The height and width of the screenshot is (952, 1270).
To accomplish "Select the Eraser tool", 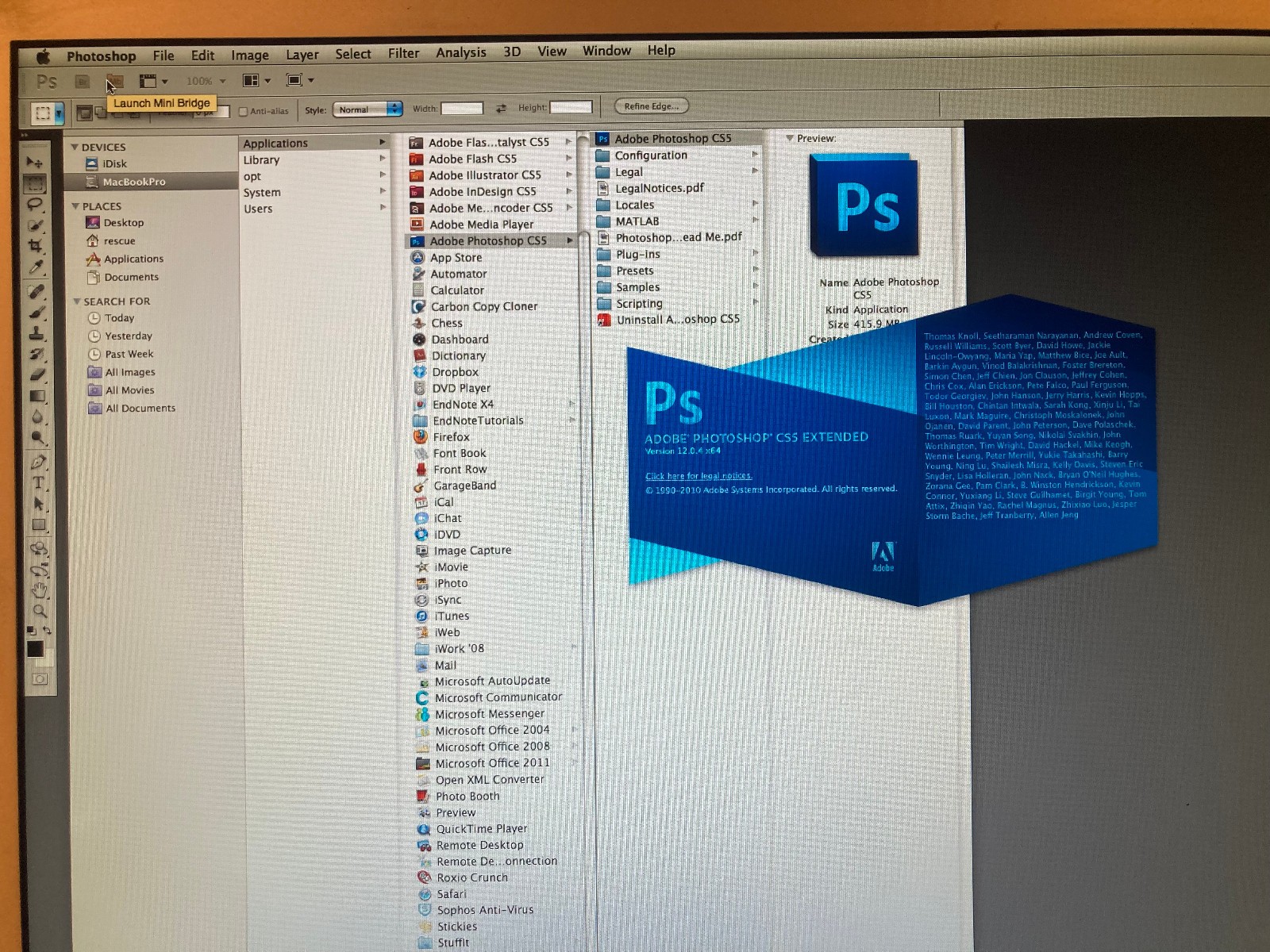I will click(37, 374).
